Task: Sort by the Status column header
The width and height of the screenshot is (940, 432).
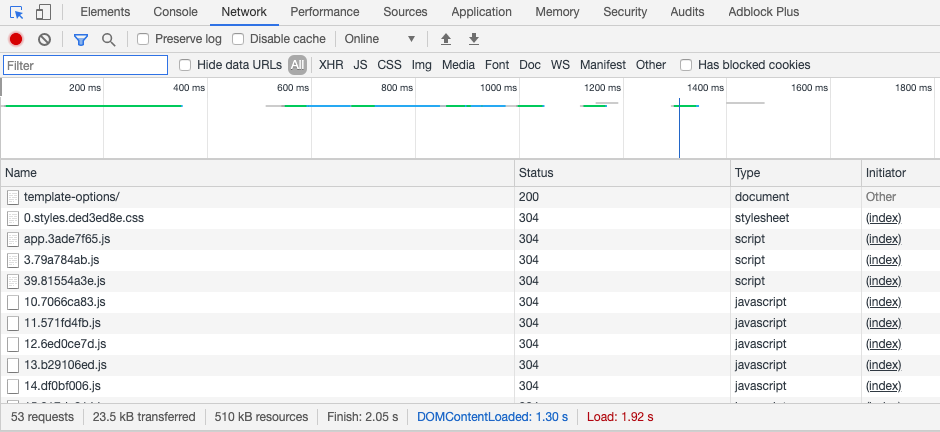Action: [622, 173]
